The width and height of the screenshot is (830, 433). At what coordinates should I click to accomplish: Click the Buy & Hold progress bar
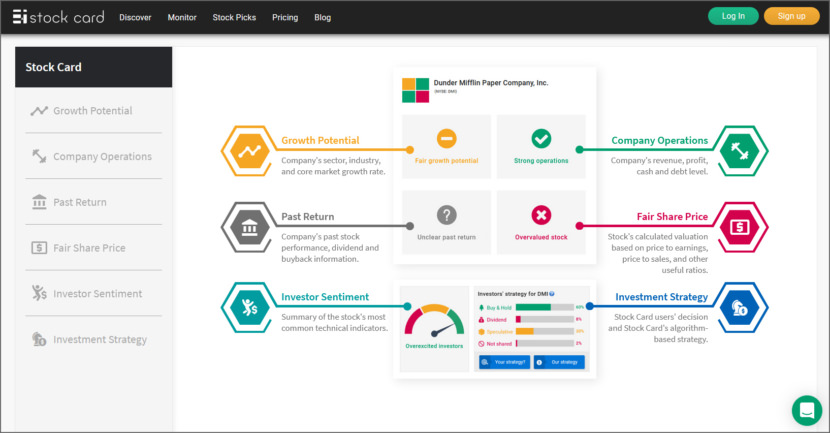point(545,307)
